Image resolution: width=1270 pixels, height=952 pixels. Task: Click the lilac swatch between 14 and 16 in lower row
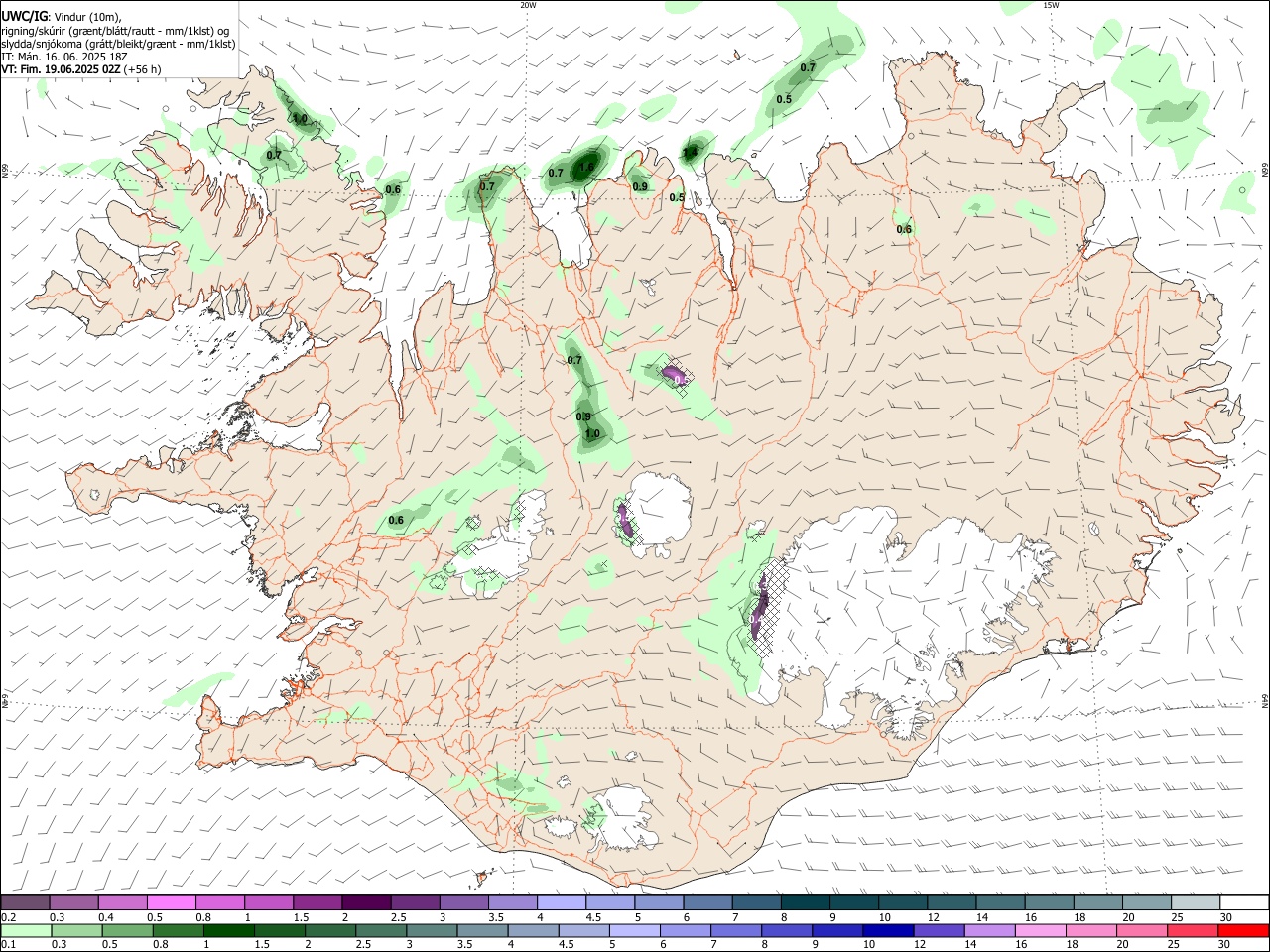coord(990,930)
